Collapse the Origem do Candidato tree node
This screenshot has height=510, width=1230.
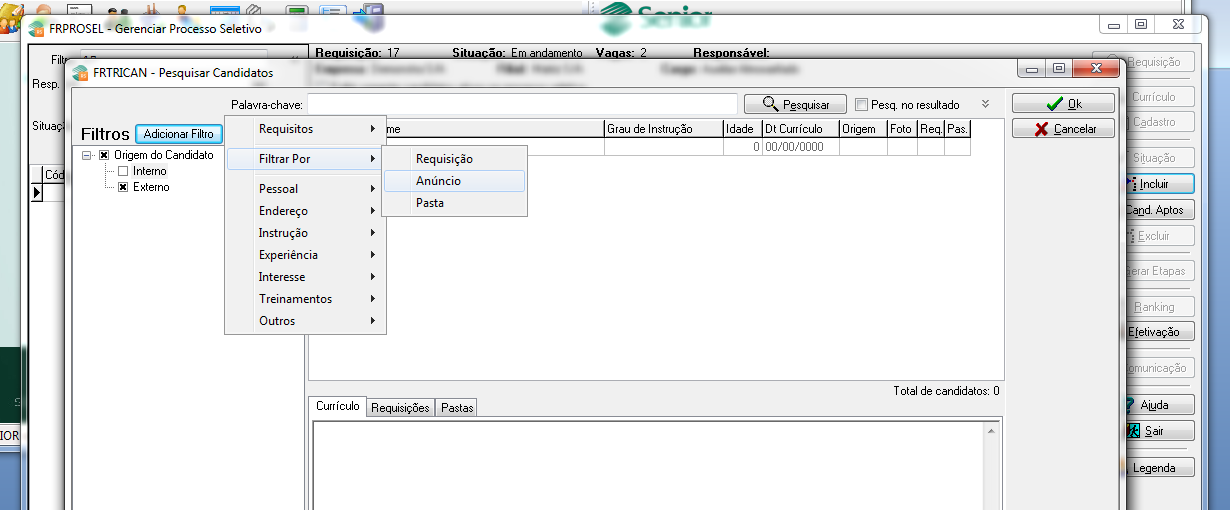pos(88,156)
